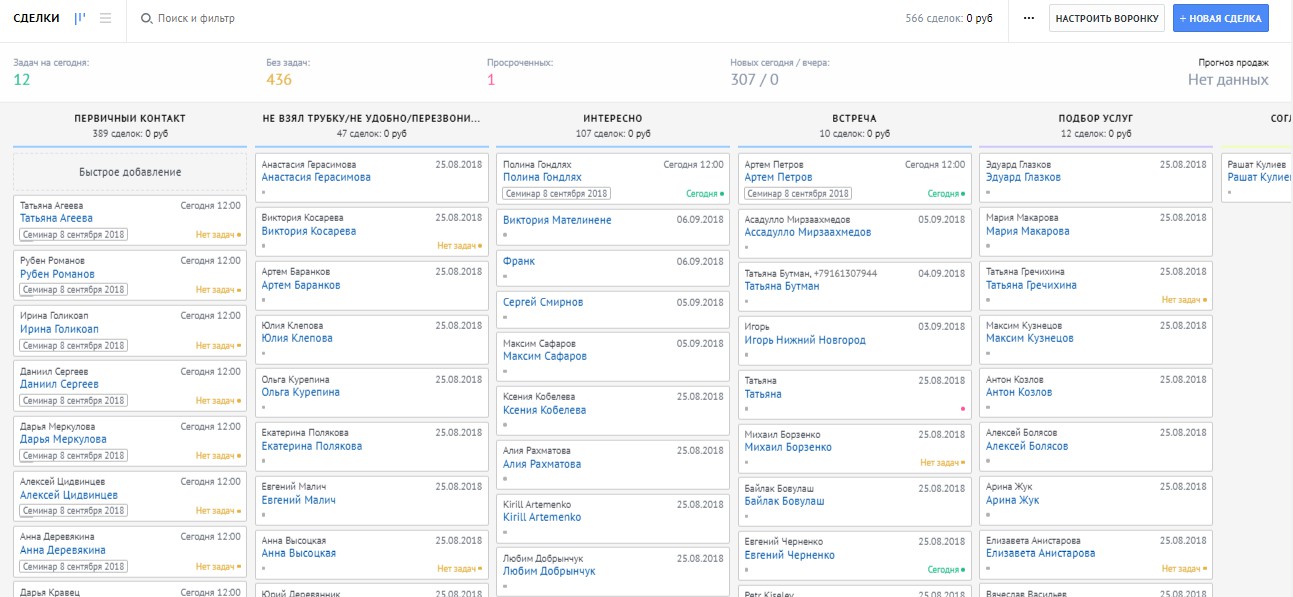Show overdue deals via Просроченных count
Screen dimensions: 1293x597
[491, 80]
